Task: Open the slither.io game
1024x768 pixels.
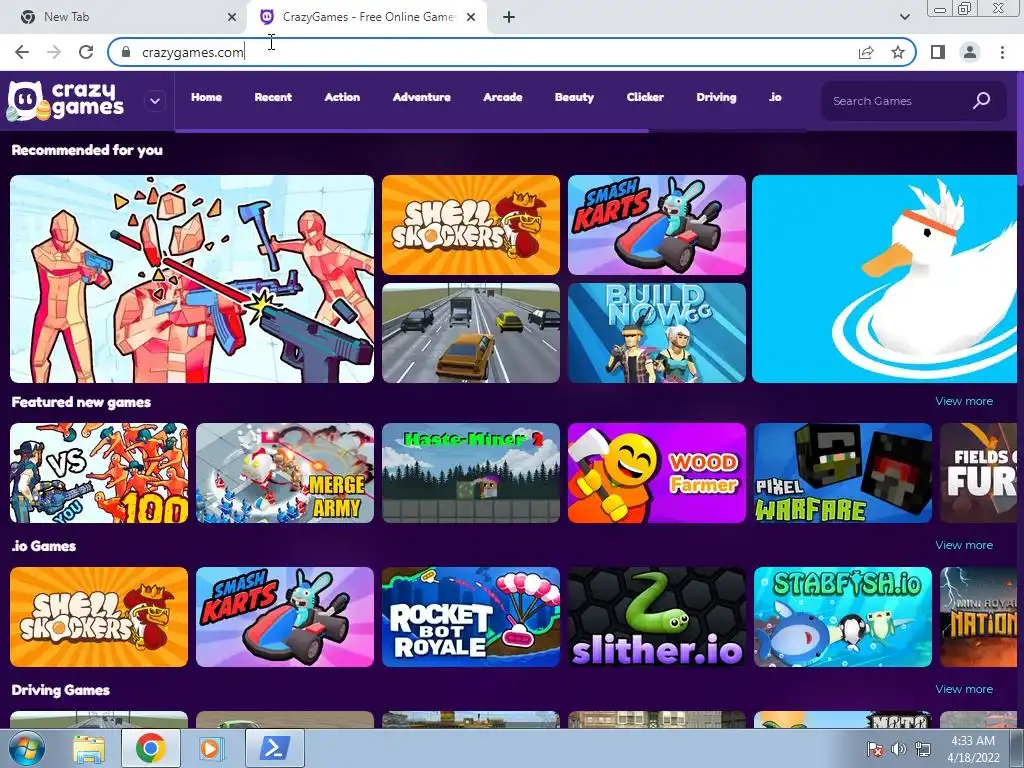Action: [656, 617]
